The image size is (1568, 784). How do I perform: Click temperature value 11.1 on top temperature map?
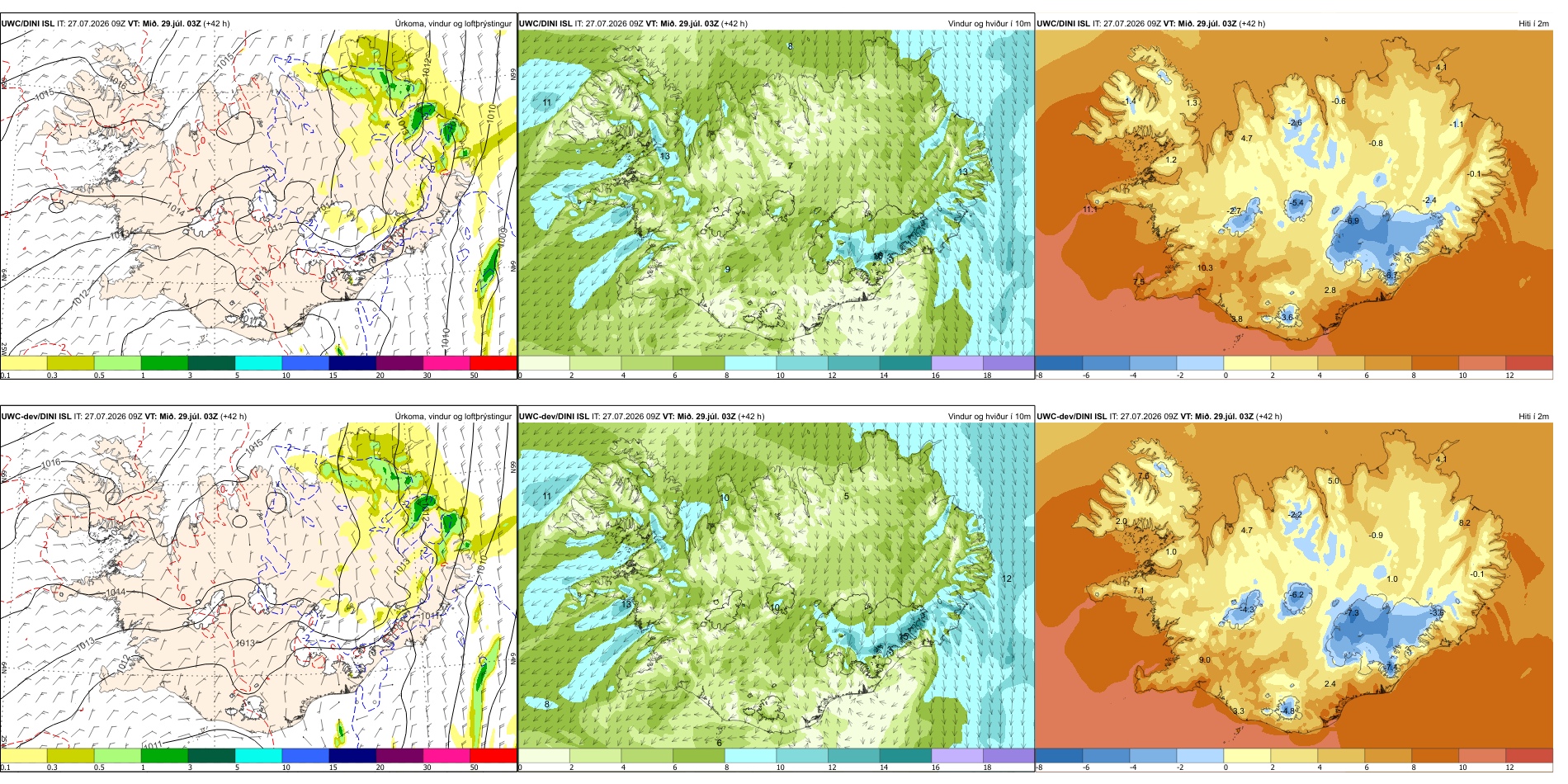tap(1089, 210)
